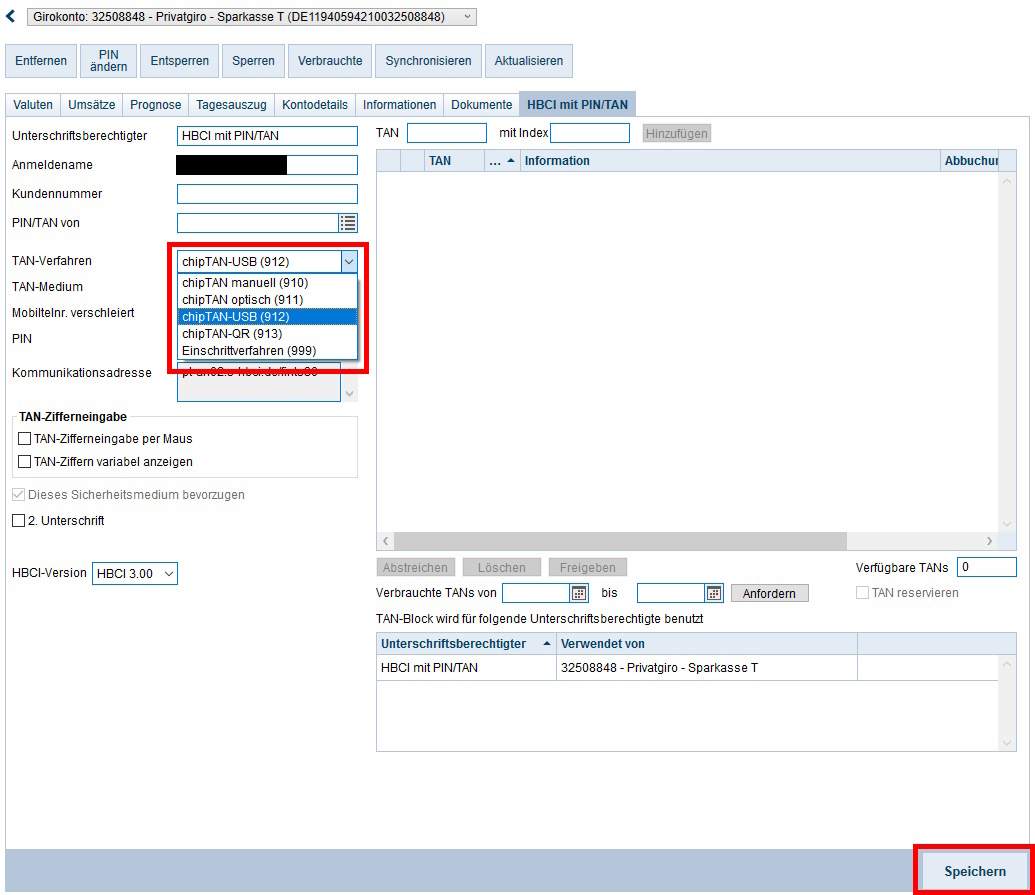
Task: Toggle TAN-Ziffern variabel anzeigen checkbox
Action: pos(25,462)
